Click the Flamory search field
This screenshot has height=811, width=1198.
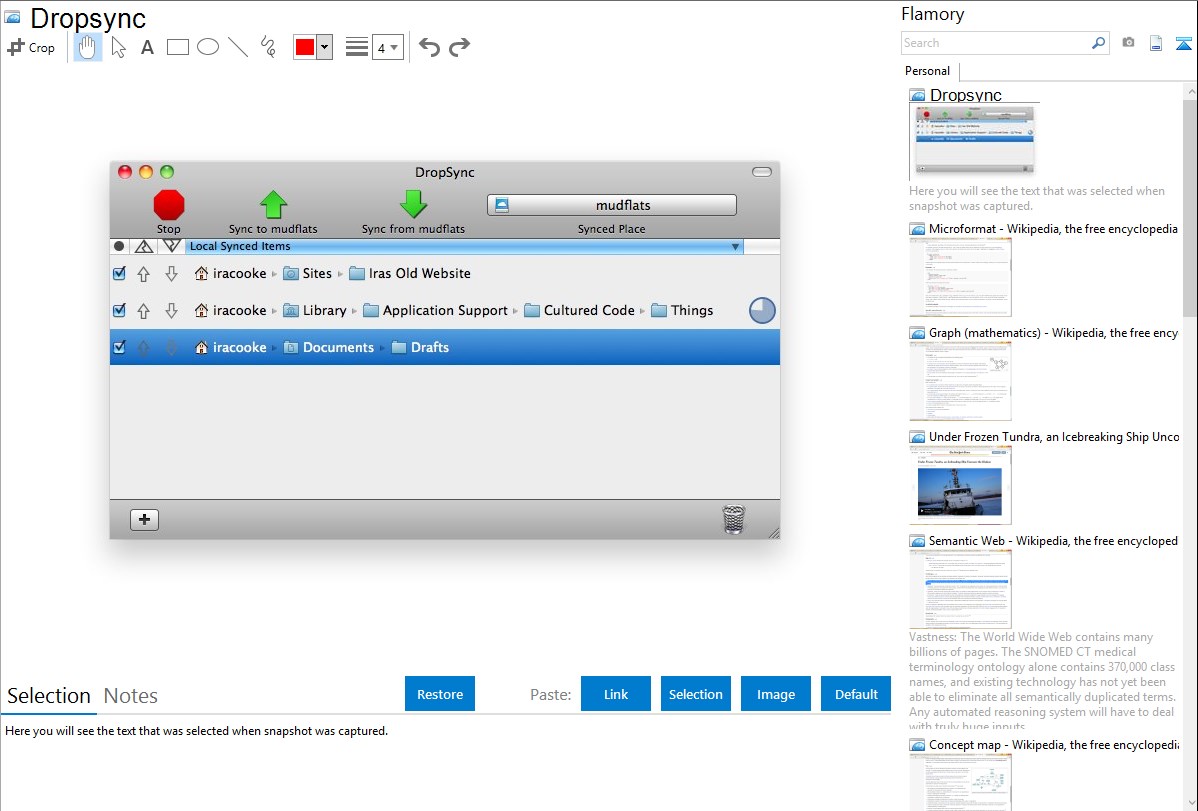click(995, 43)
